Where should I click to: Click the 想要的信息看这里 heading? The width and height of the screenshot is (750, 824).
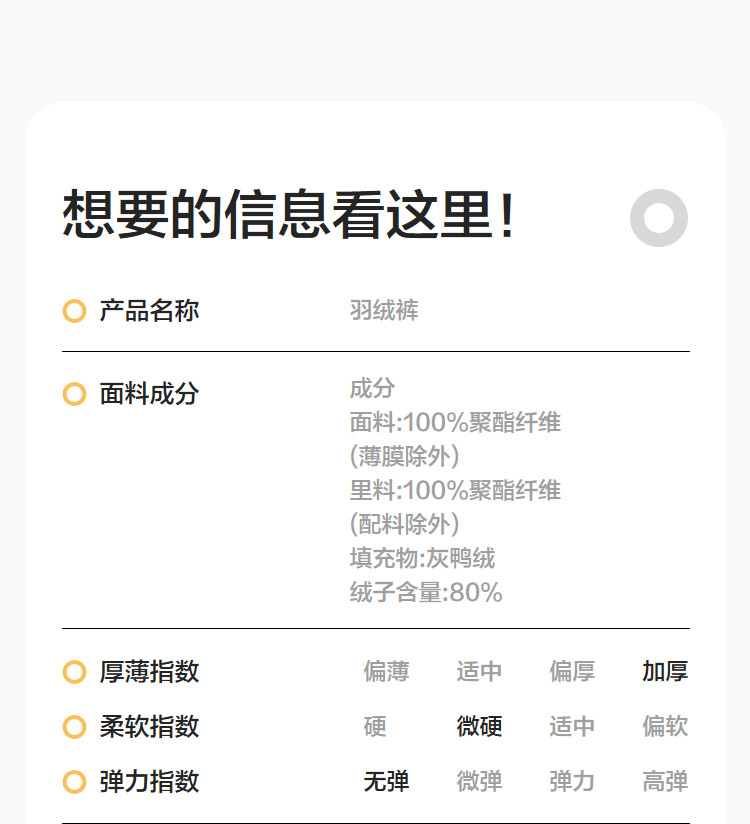coord(289,216)
